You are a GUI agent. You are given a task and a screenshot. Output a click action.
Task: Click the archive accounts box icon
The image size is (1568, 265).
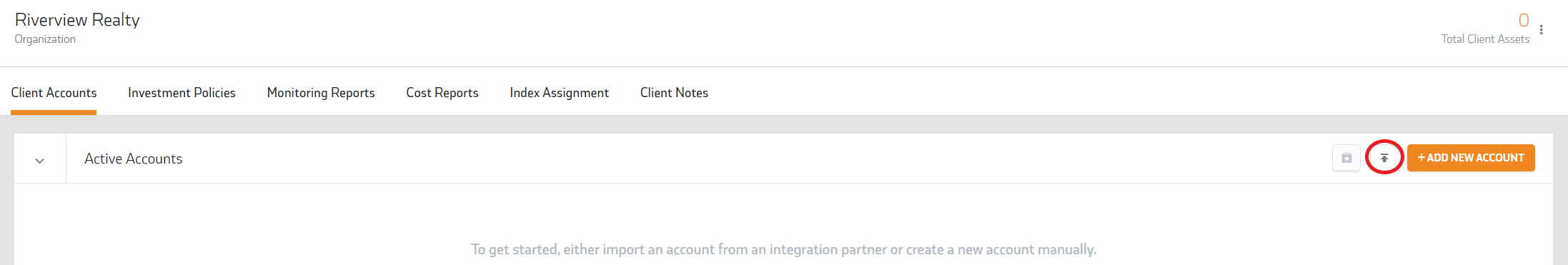(x=1346, y=158)
